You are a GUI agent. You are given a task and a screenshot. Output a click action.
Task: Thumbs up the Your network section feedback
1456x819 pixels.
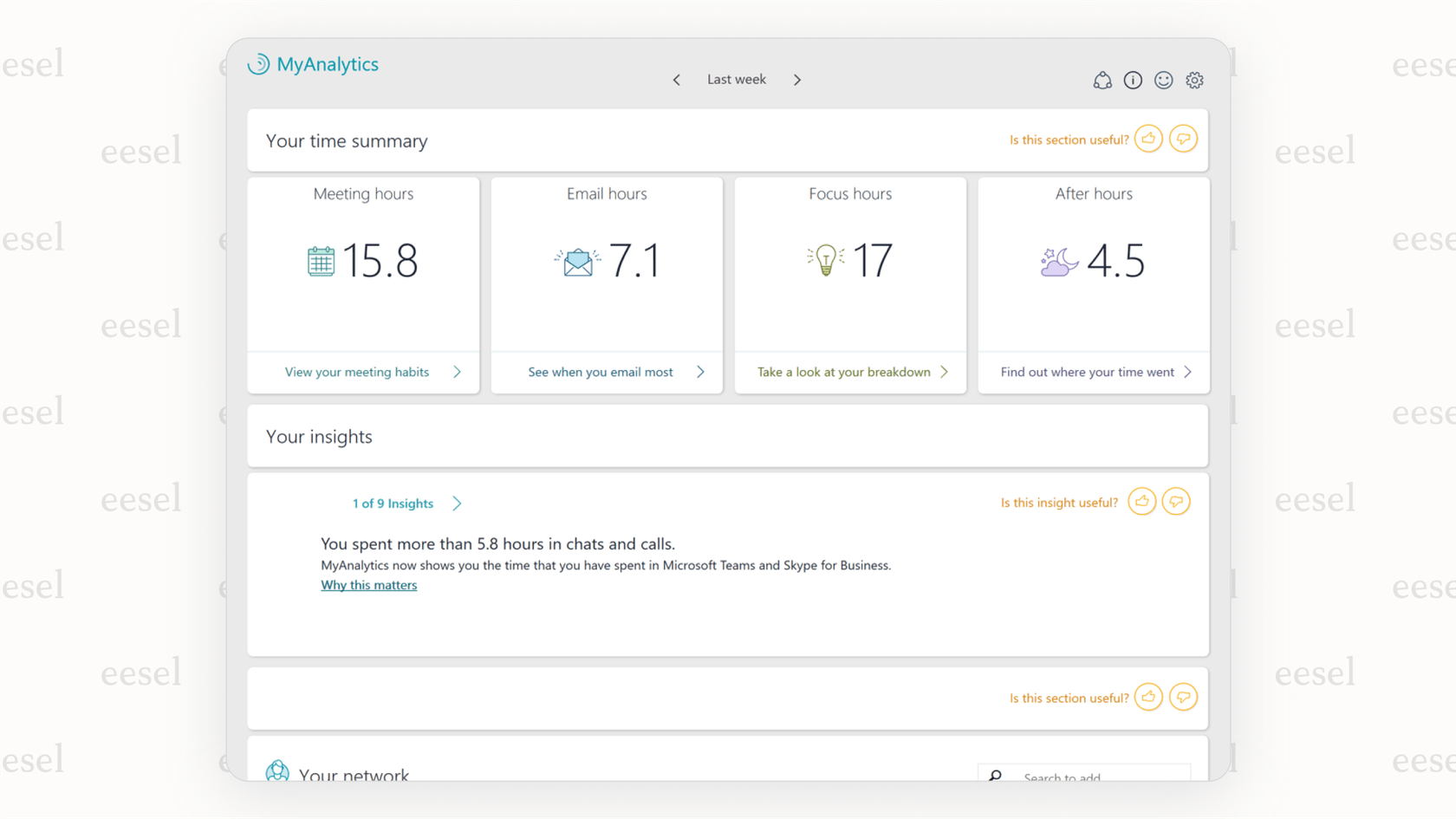(x=1148, y=697)
